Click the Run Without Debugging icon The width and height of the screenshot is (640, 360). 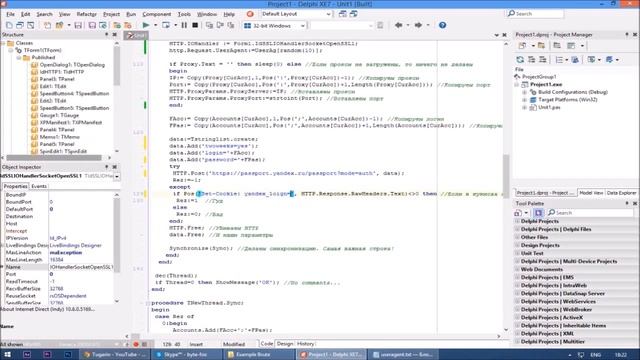166,25
